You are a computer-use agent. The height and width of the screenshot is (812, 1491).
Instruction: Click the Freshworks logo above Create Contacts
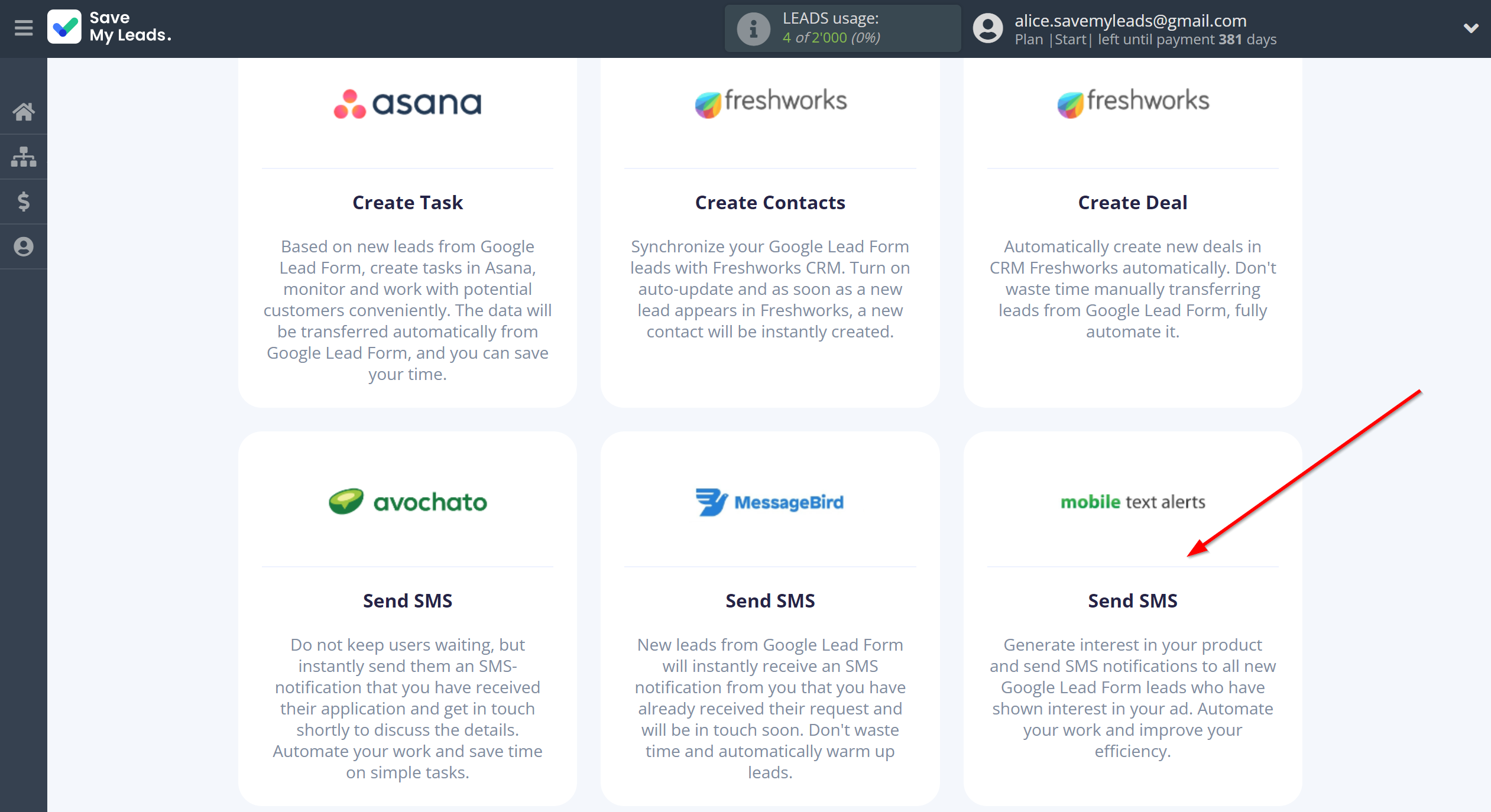pyautogui.click(x=770, y=102)
